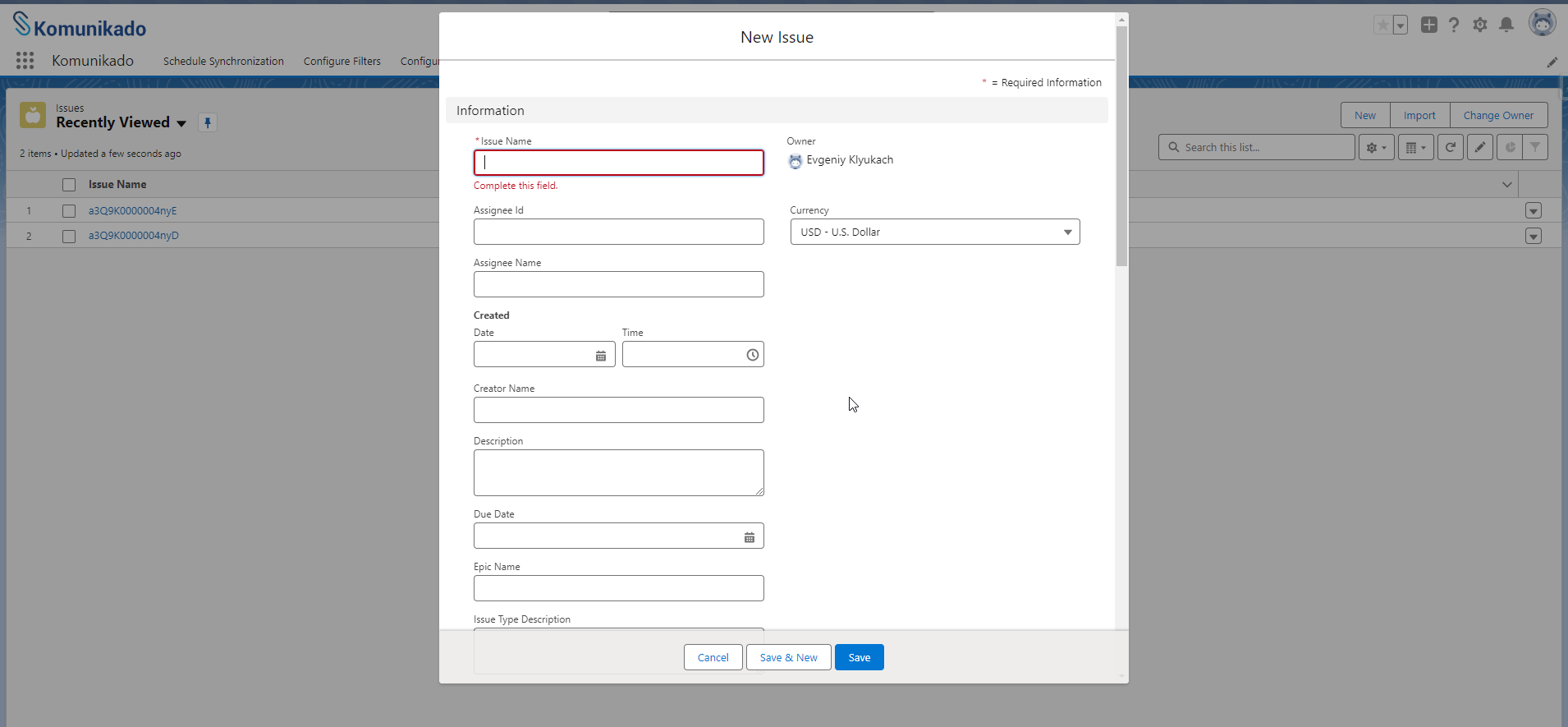Click the Issues object icon
The image size is (1568, 727).
(33, 115)
